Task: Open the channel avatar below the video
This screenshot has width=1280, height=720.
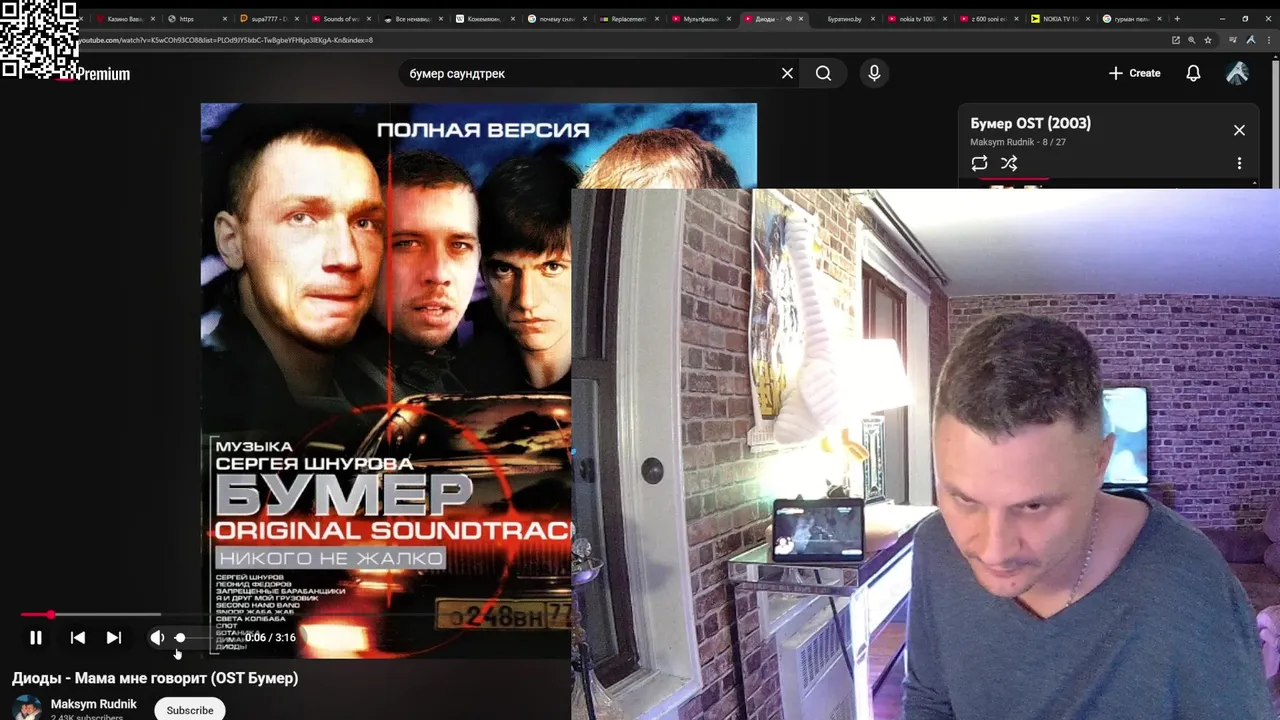Action: [x=27, y=708]
